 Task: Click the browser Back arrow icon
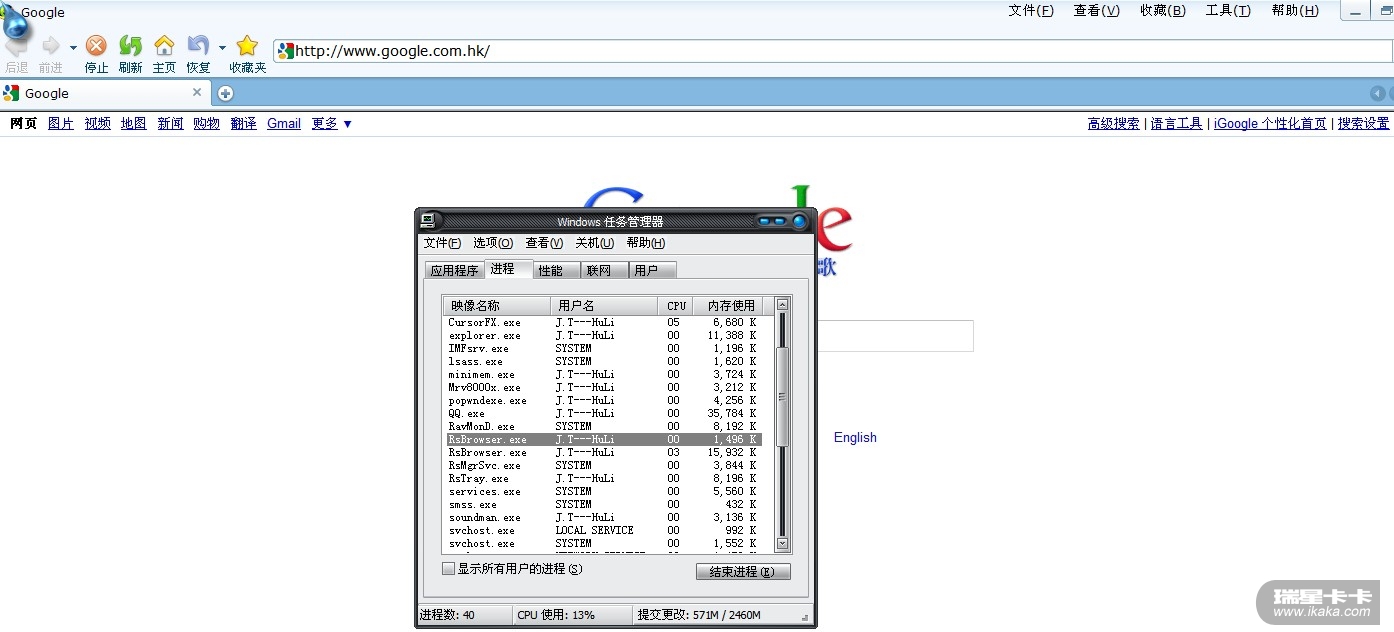(16, 46)
